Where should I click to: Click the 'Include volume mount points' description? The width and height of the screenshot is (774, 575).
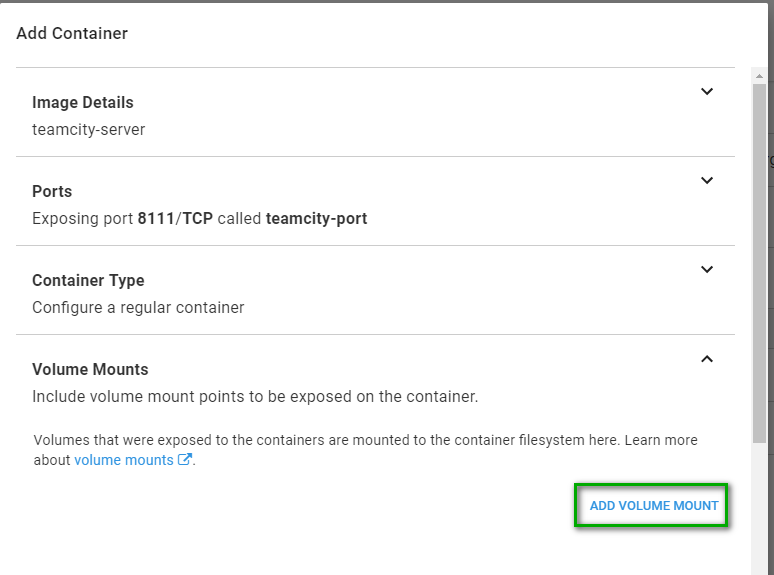pos(255,396)
